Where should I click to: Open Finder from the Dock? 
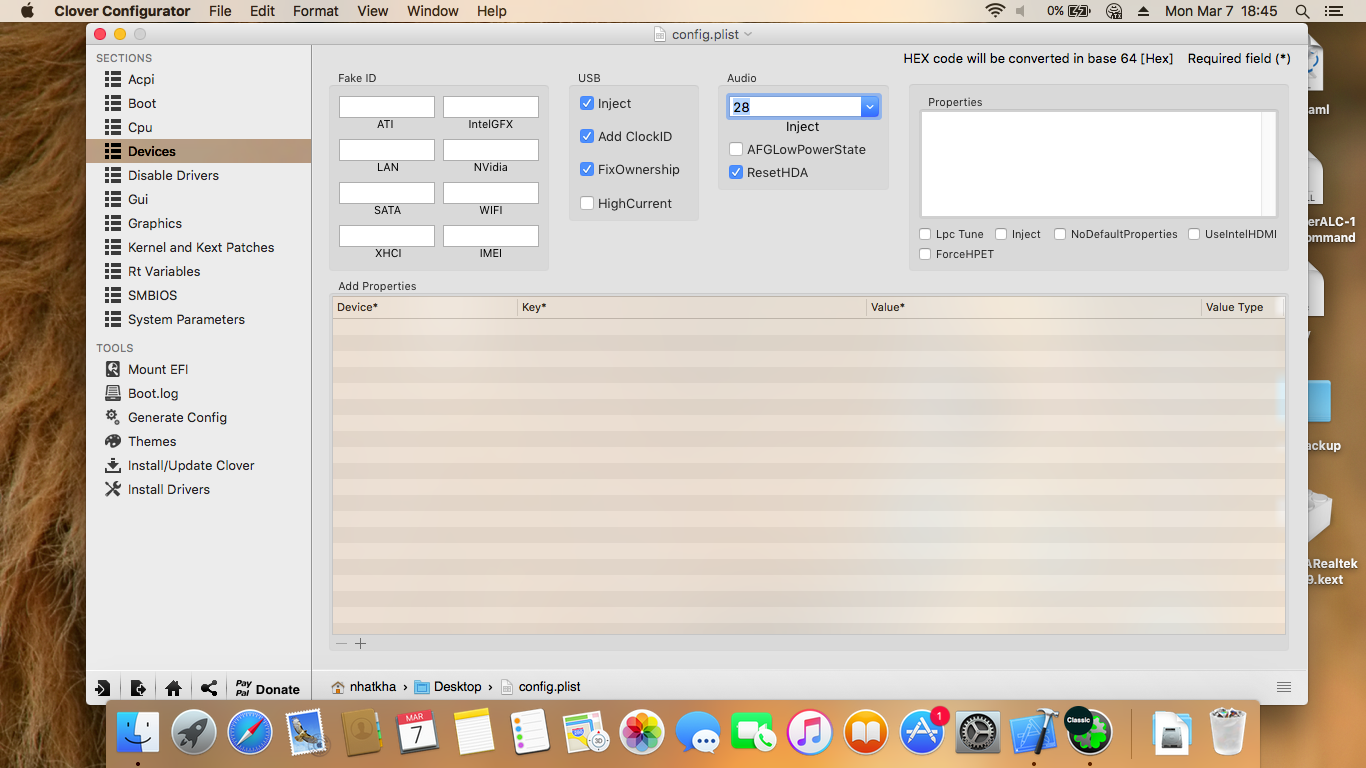[x=138, y=732]
